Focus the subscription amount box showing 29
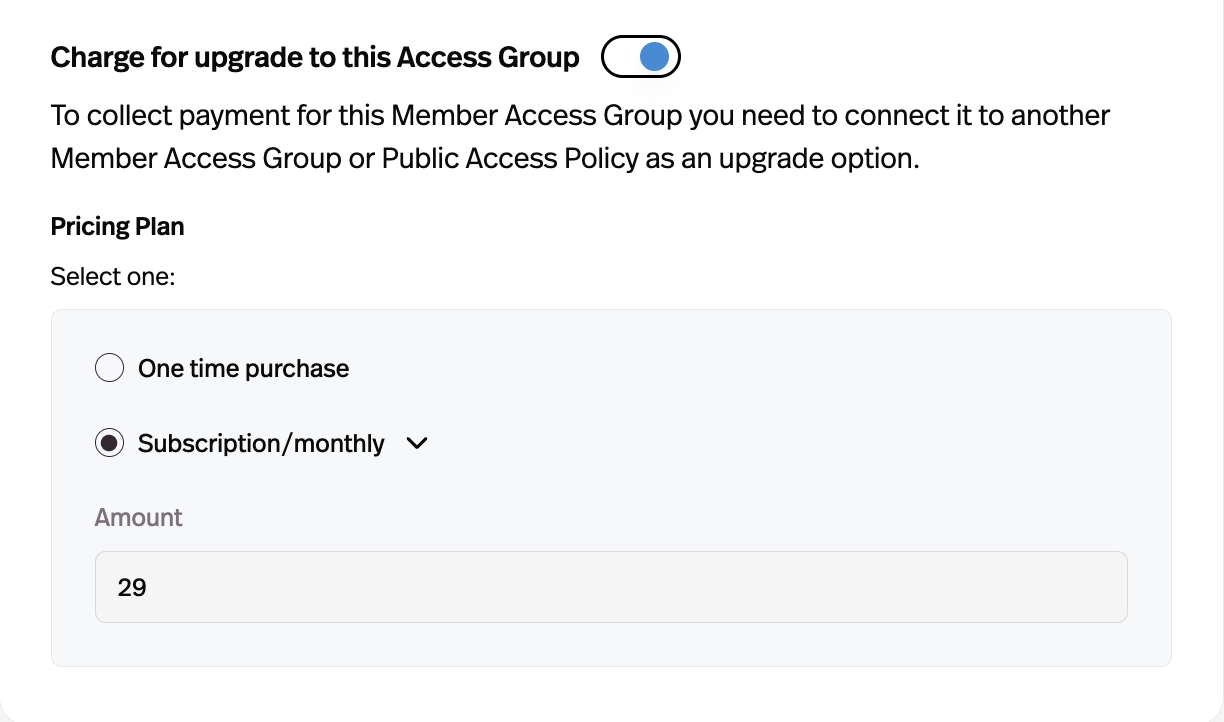Viewport: 1224px width, 722px height. coord(611,587)
